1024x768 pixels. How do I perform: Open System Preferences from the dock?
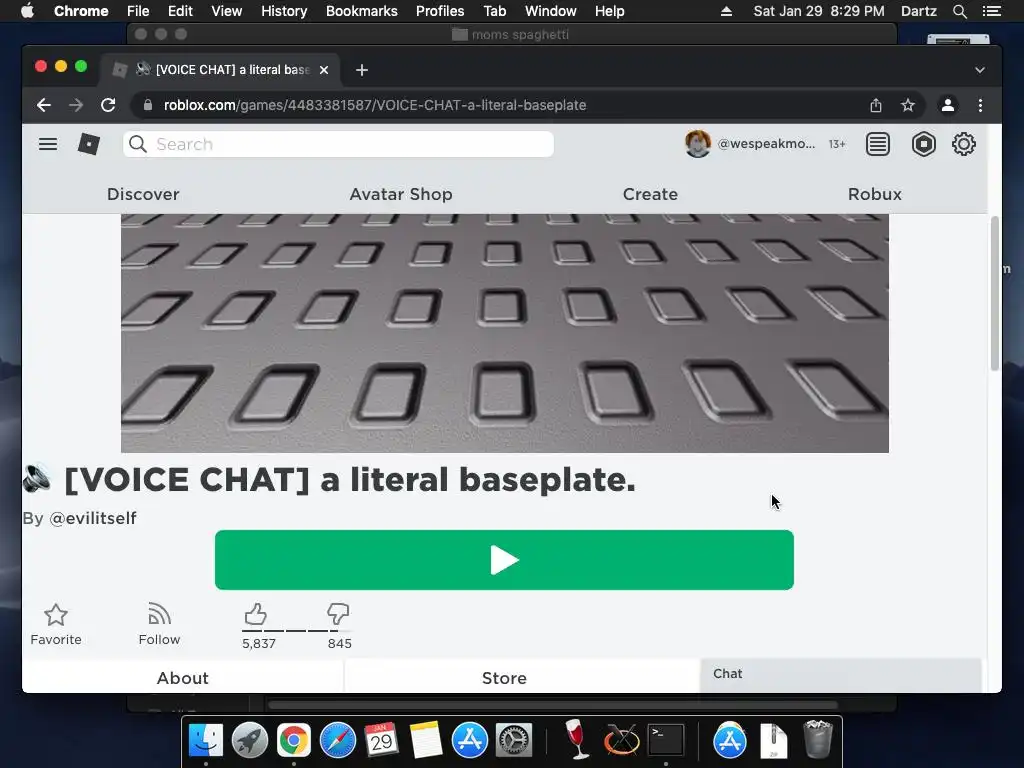pyautogui.click(x=514, y=740)
